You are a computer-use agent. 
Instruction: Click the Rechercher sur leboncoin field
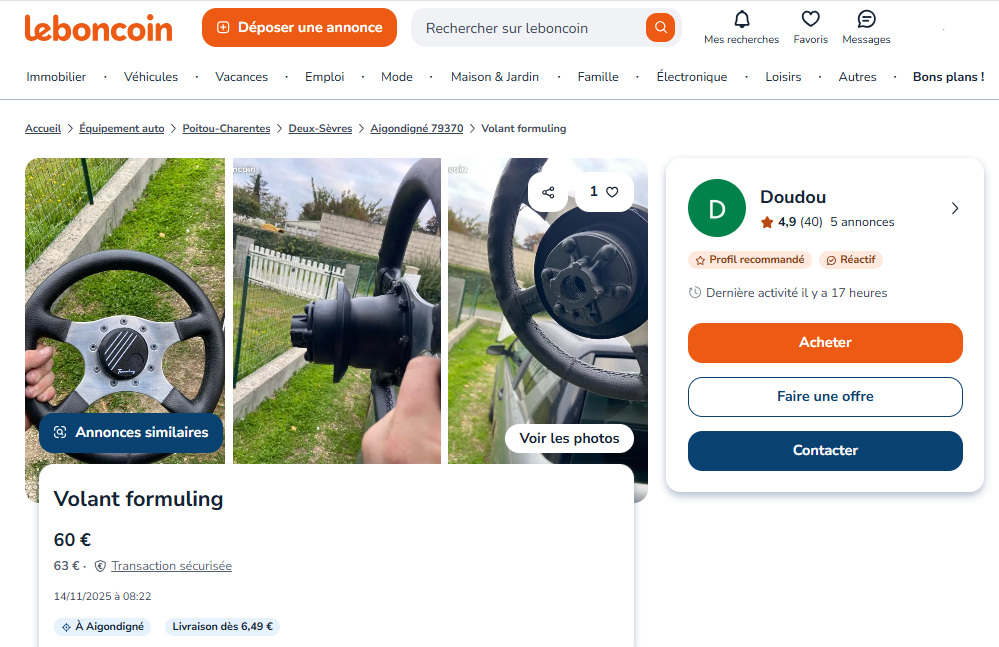pyautogui.click(x=530, y=28)
